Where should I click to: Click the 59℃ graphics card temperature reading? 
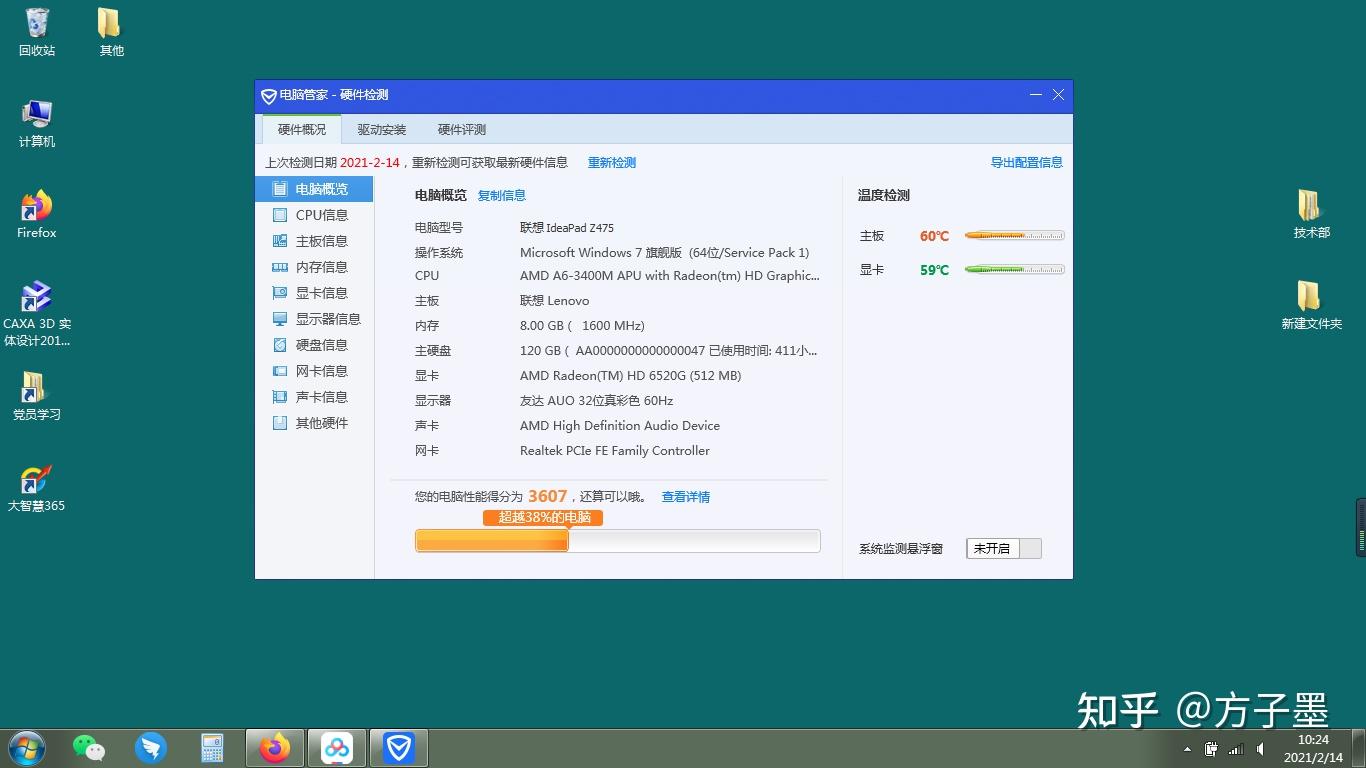pos(935,270)
